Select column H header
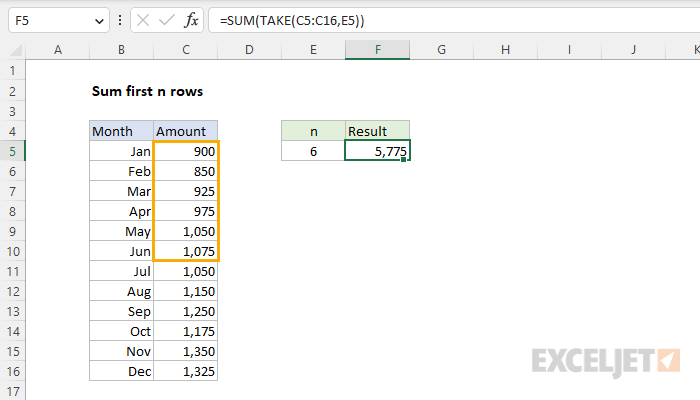Image resolution: width=700 pixels, height=400 pixels. pyautogui.click(x=505, y=50)
